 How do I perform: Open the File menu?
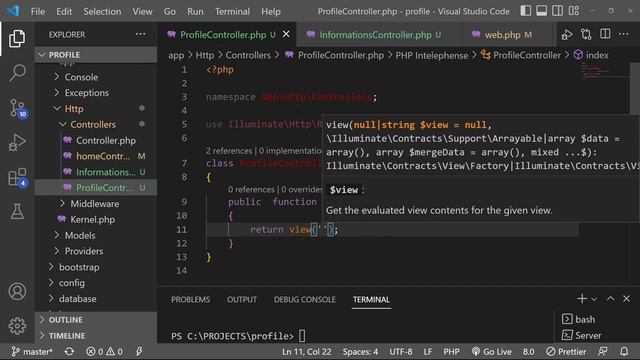click(x=38, y=11)
